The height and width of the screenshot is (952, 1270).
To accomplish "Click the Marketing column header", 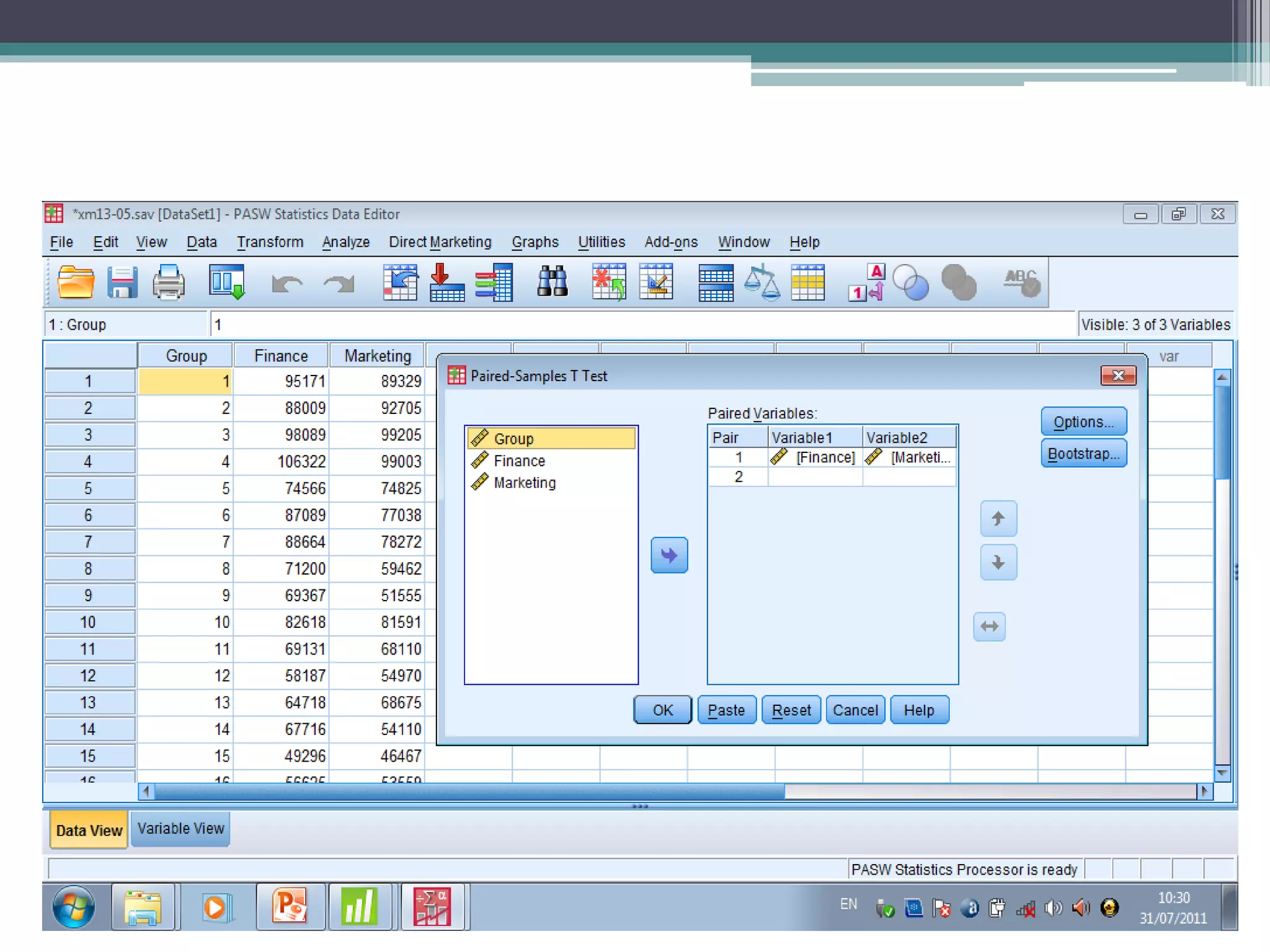I will pyautogui.click(x=377, y=356).
